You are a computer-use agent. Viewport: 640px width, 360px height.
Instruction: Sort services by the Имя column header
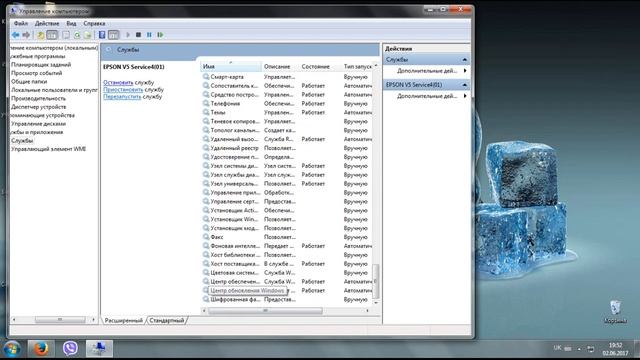pyautogui.click(x=231, y=67)
